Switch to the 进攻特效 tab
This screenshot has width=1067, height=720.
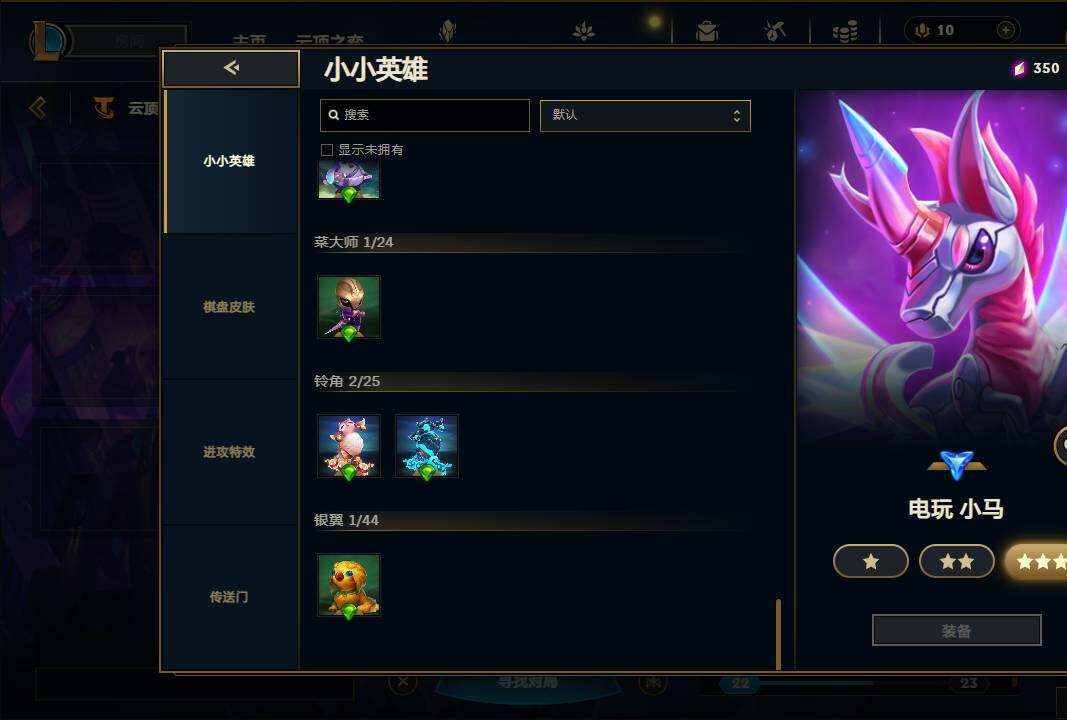tap(230, 452)
